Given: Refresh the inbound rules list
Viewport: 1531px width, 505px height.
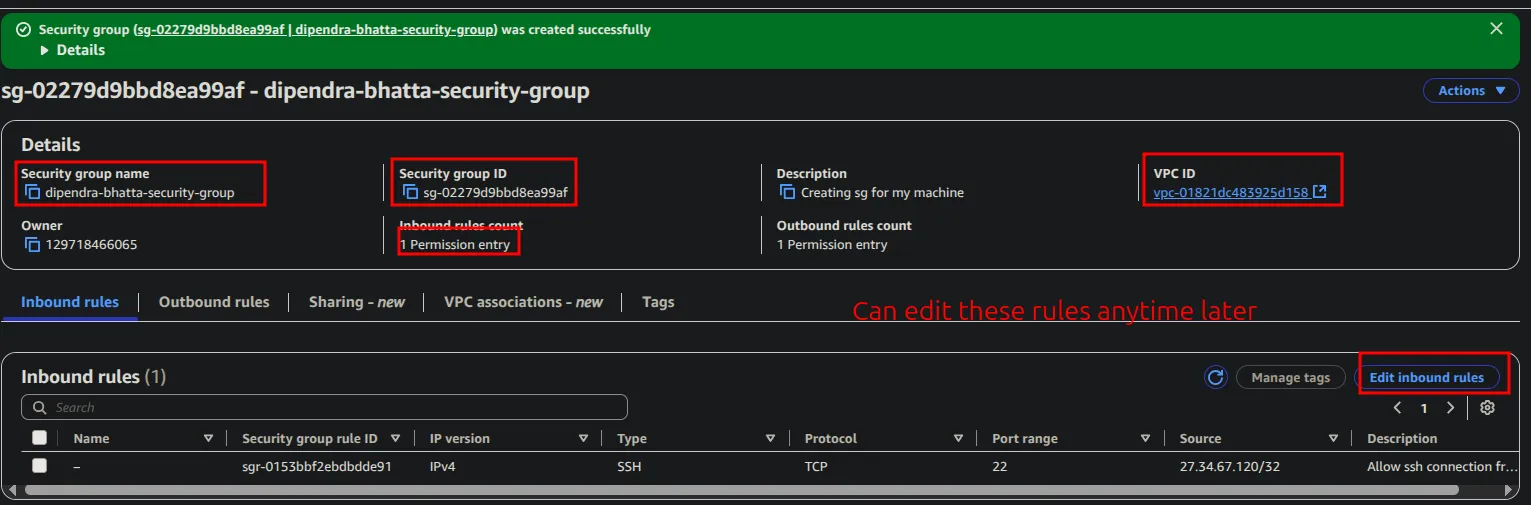Looking at the screenshot, I should (1216, 377).
